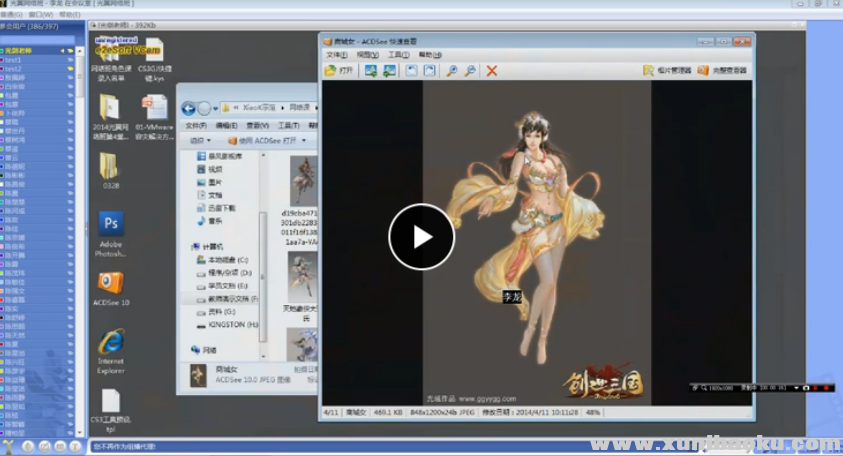The image size is (843, 456).
Task: Zoom out with the magnifier icon
Action: coord(469,71)
